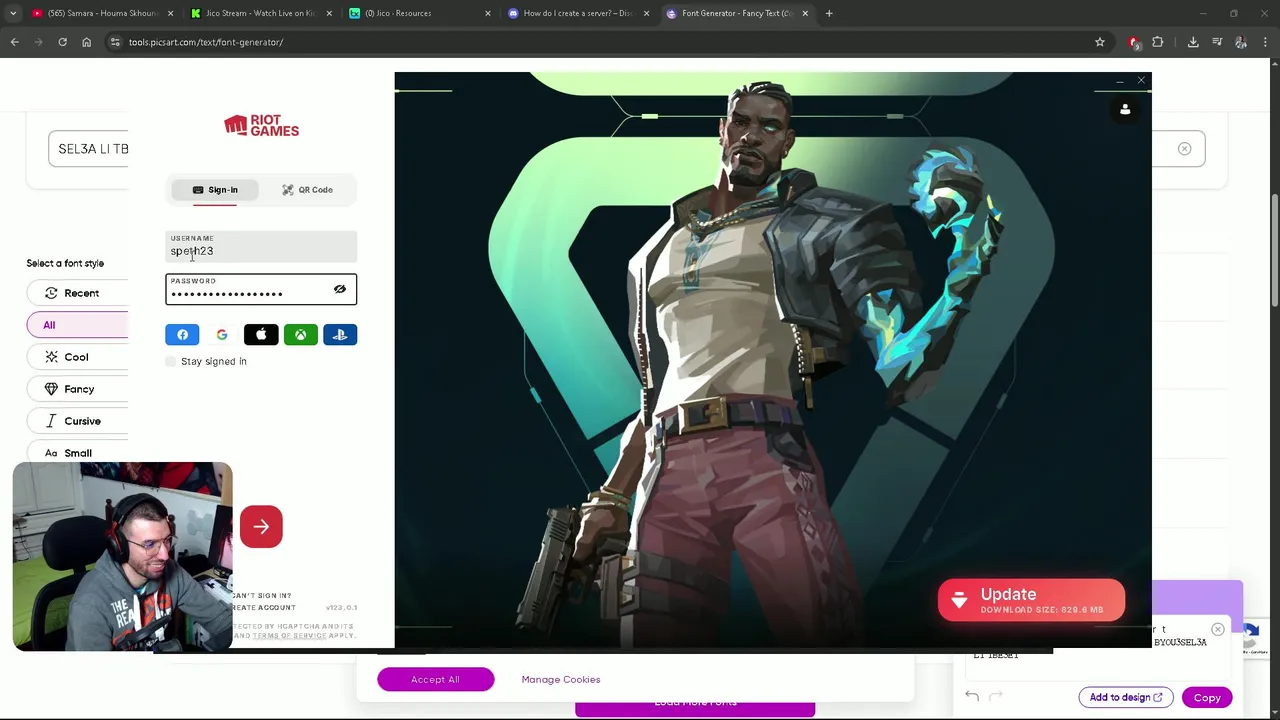The height and width of the screenshot is (720, 1280).
Task: Switch to the Sign-in tab
Action: click(215, 190)
